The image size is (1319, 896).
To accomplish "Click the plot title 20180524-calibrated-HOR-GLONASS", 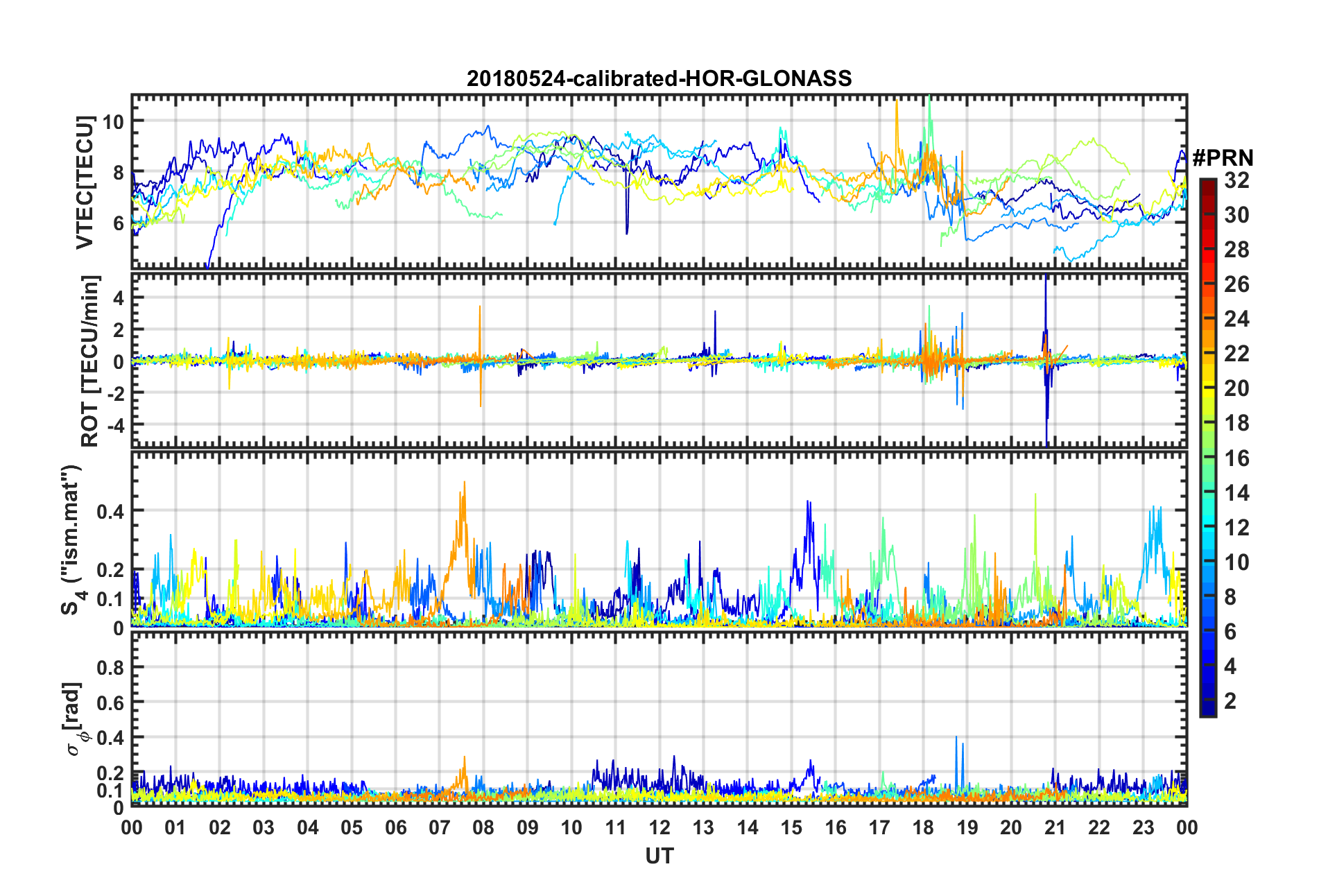I will click(x=659, y=78).
